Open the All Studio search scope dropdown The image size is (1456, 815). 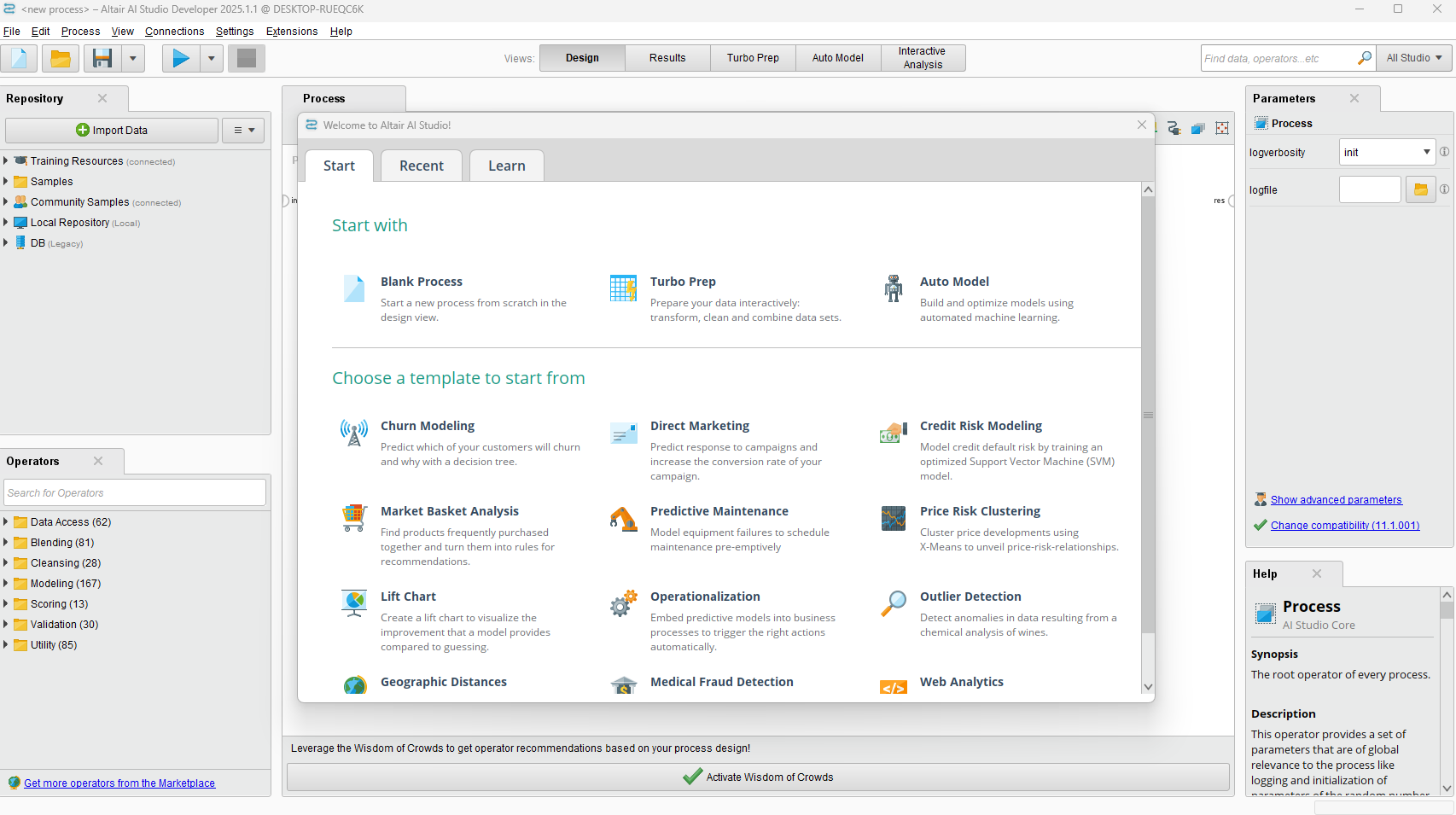[x=1414, y=58]
